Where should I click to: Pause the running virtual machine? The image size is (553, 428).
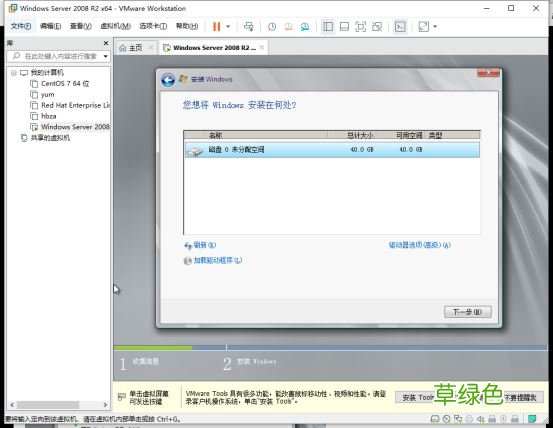[x=216, y=26]
